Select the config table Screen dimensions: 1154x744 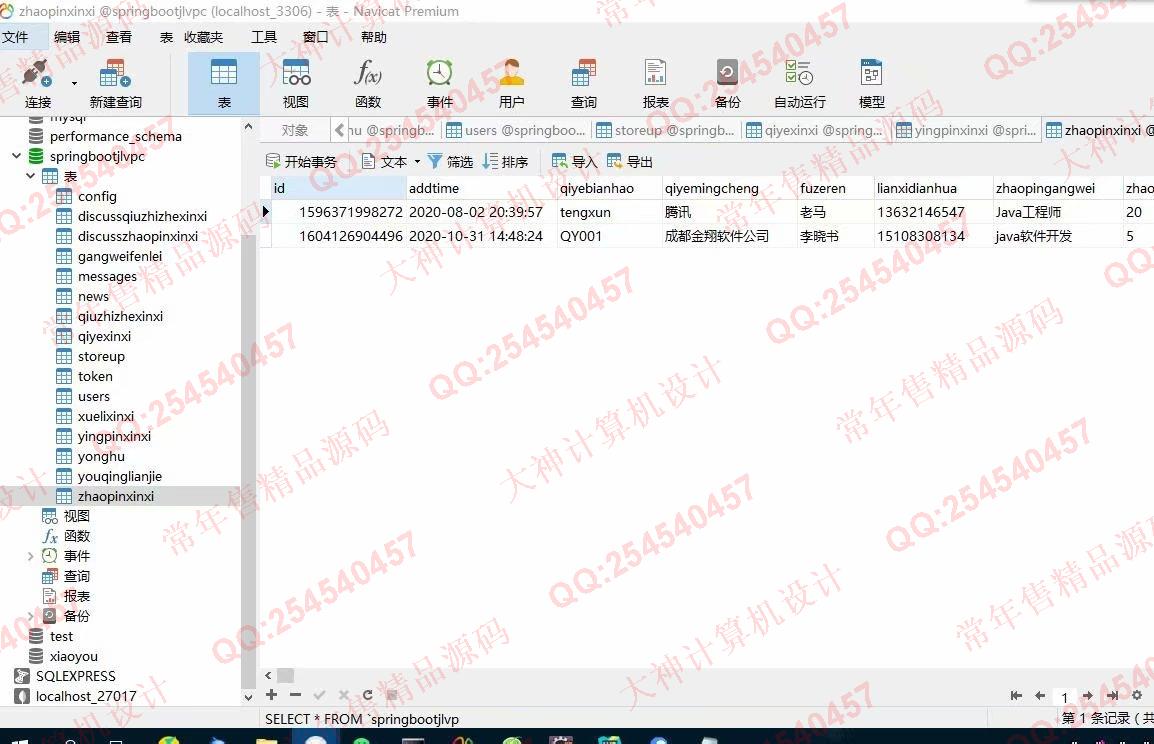[97, 196]
